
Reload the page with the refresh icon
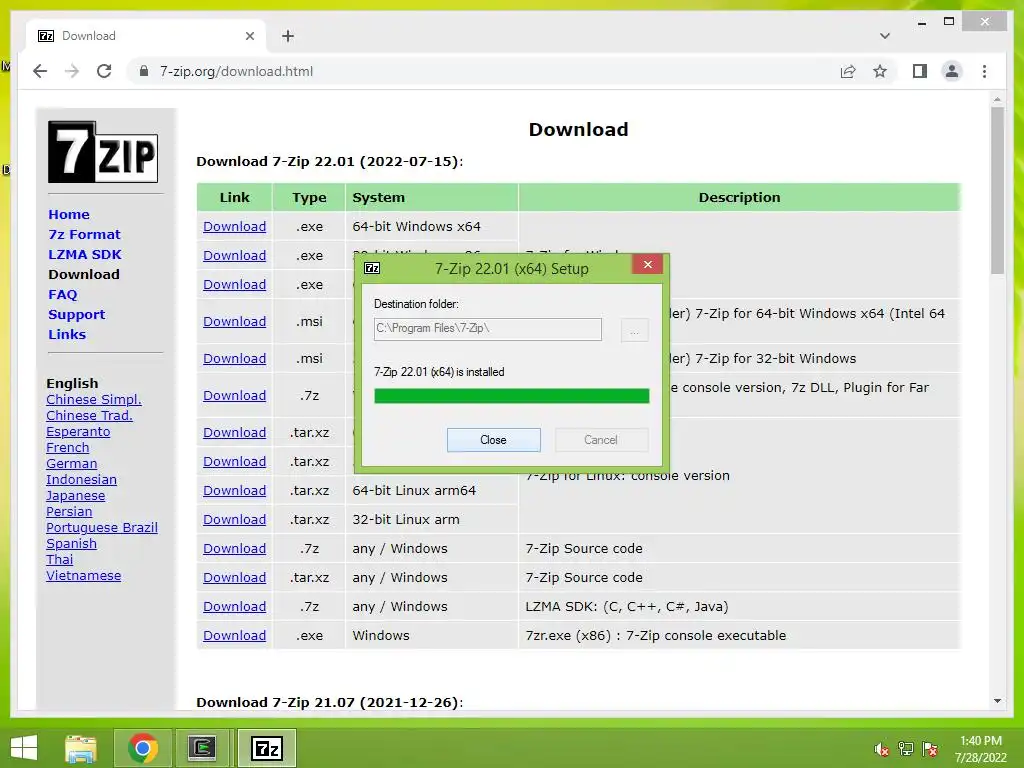(104, 71)
